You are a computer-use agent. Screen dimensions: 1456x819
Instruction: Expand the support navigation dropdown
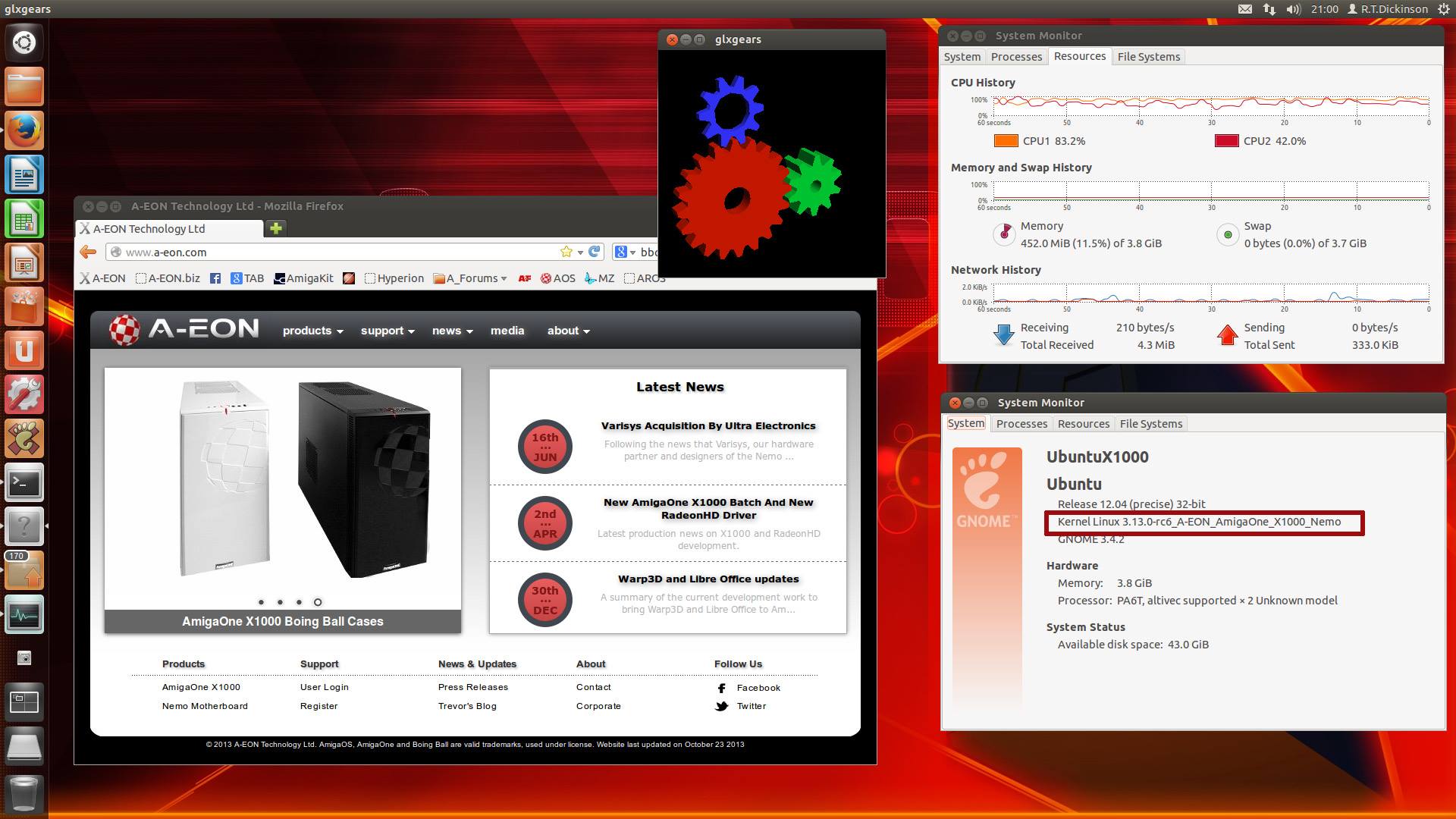click(387, 331)
